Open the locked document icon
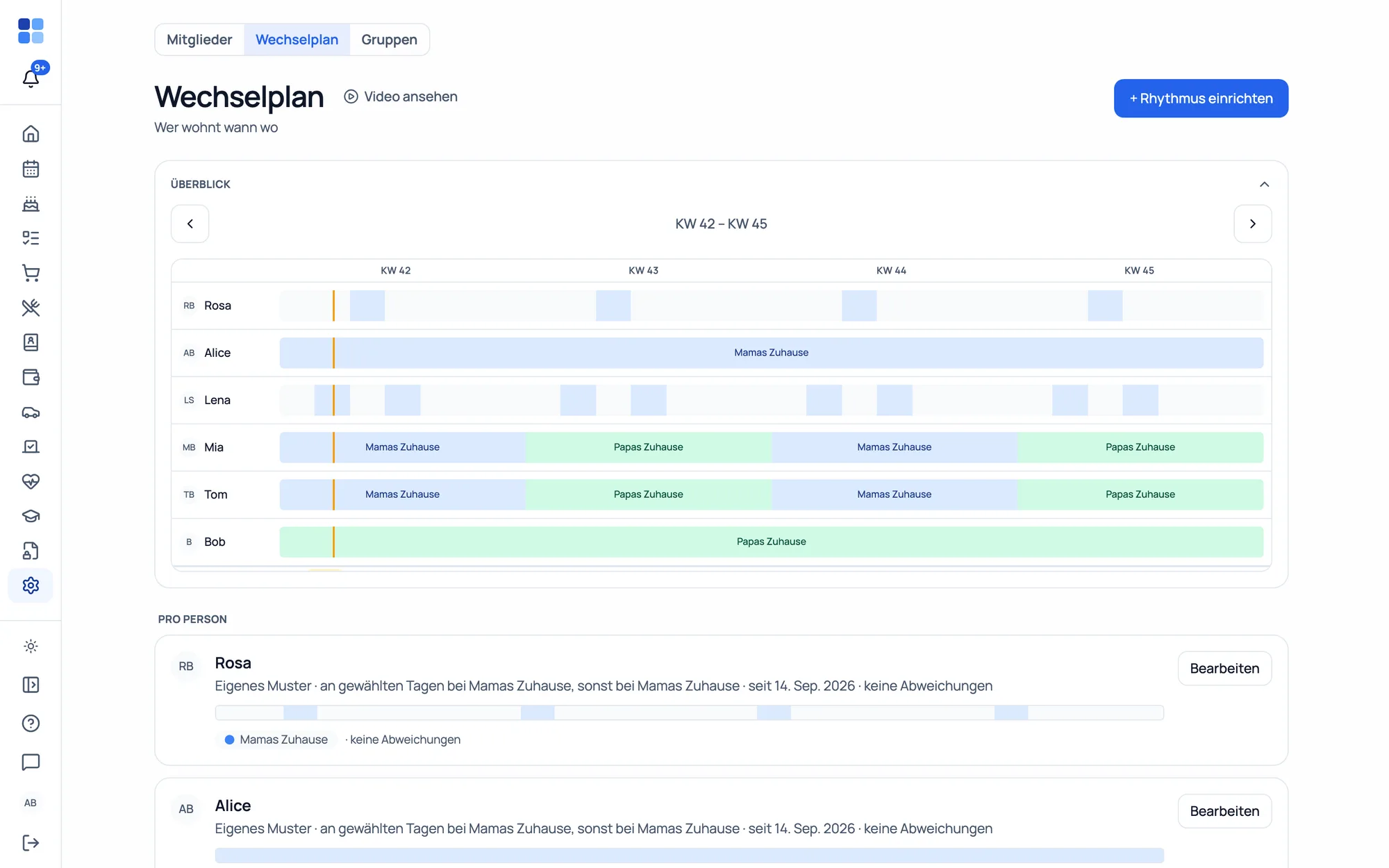Viewport: 1389px width, 868px height. [31, 551]
